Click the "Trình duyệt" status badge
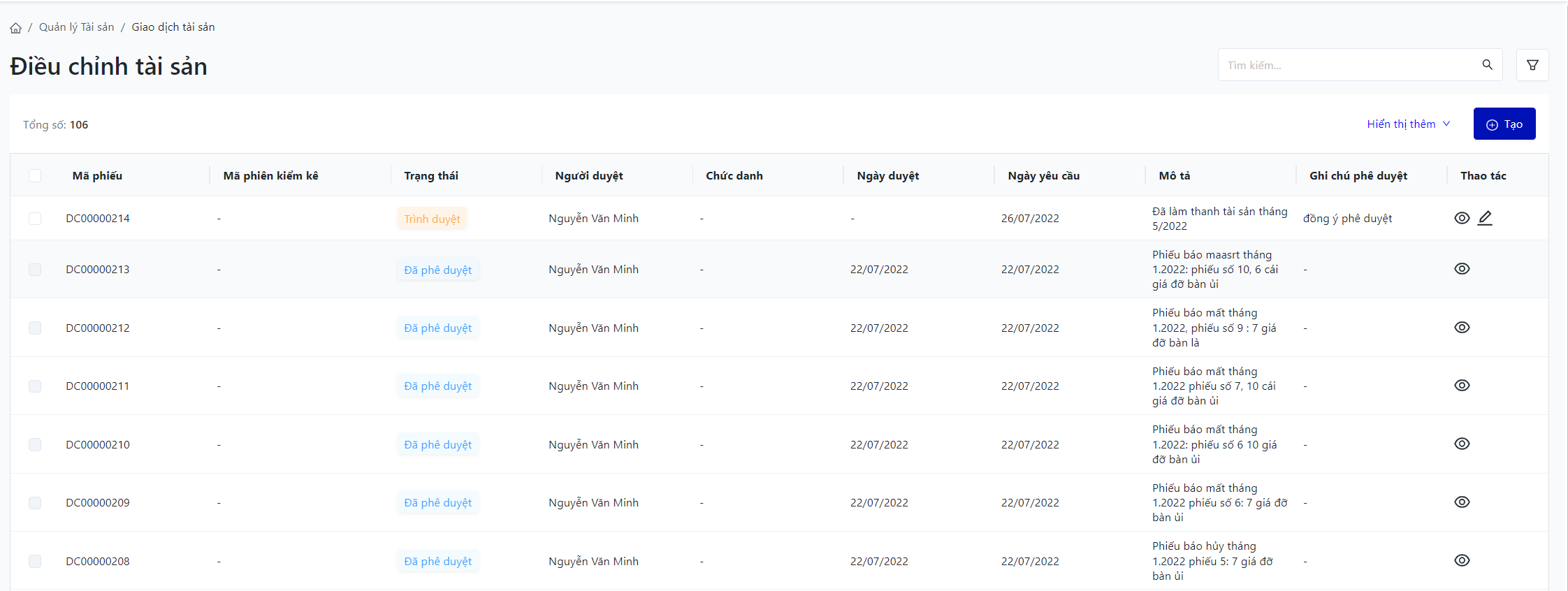The height and width of the screenshot is (591, 1568). click(x=432, y=219)
